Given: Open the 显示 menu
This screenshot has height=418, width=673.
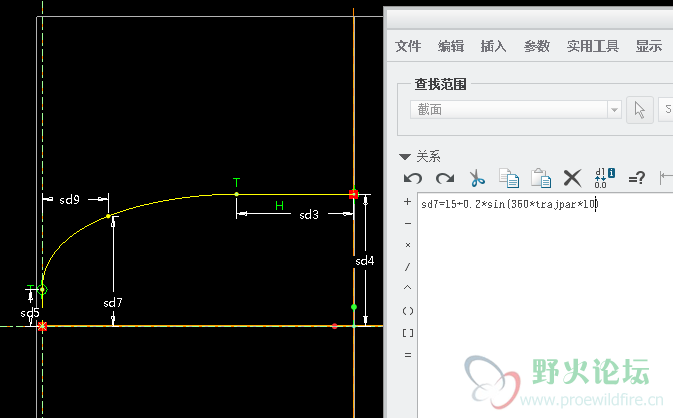Looking at the screenshot, I should point(649,46).
